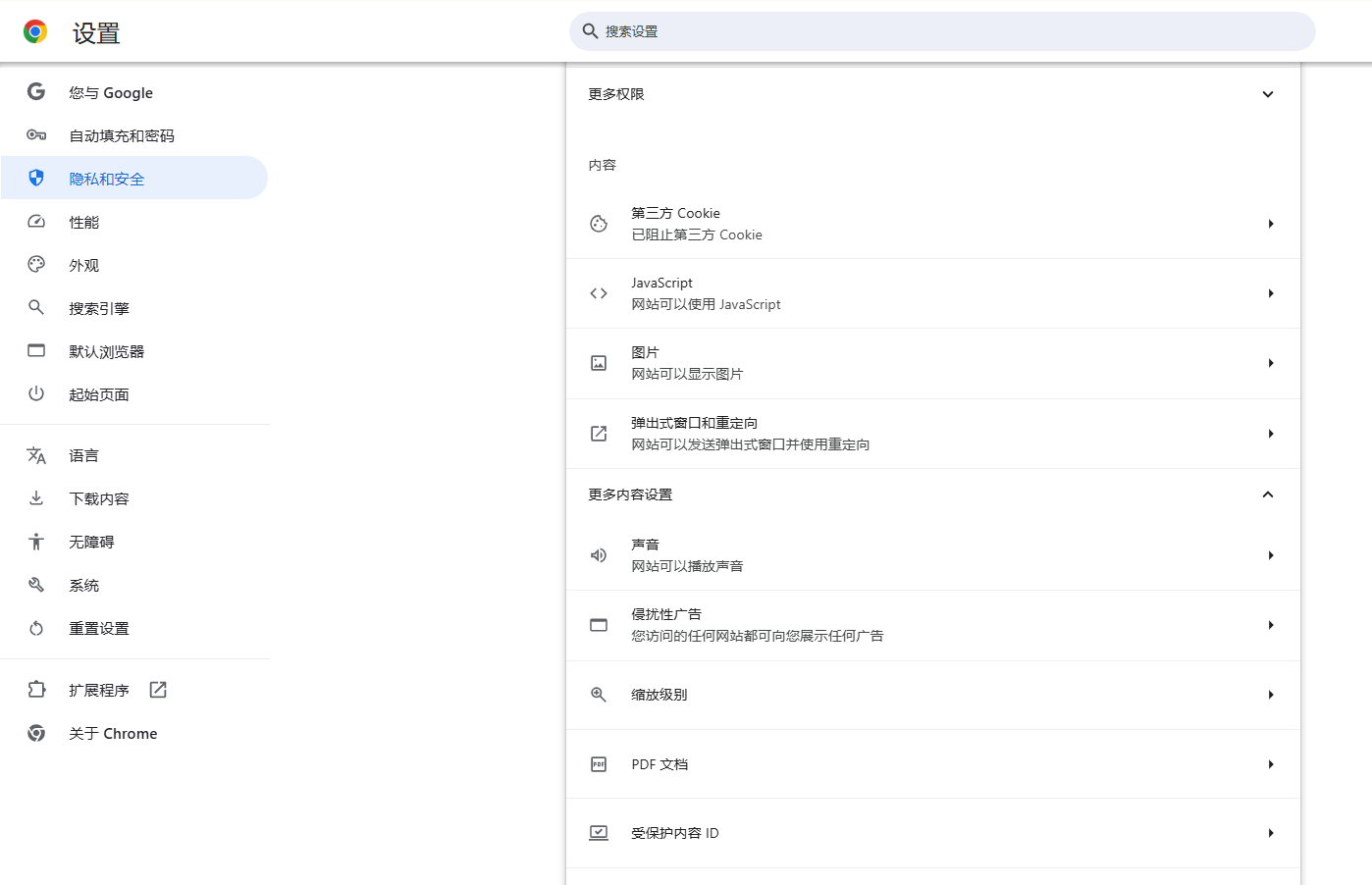Screen dimensions: 1372x885
Task: Open 图片 settings via its arrow
Action: tap(1271, 363)
